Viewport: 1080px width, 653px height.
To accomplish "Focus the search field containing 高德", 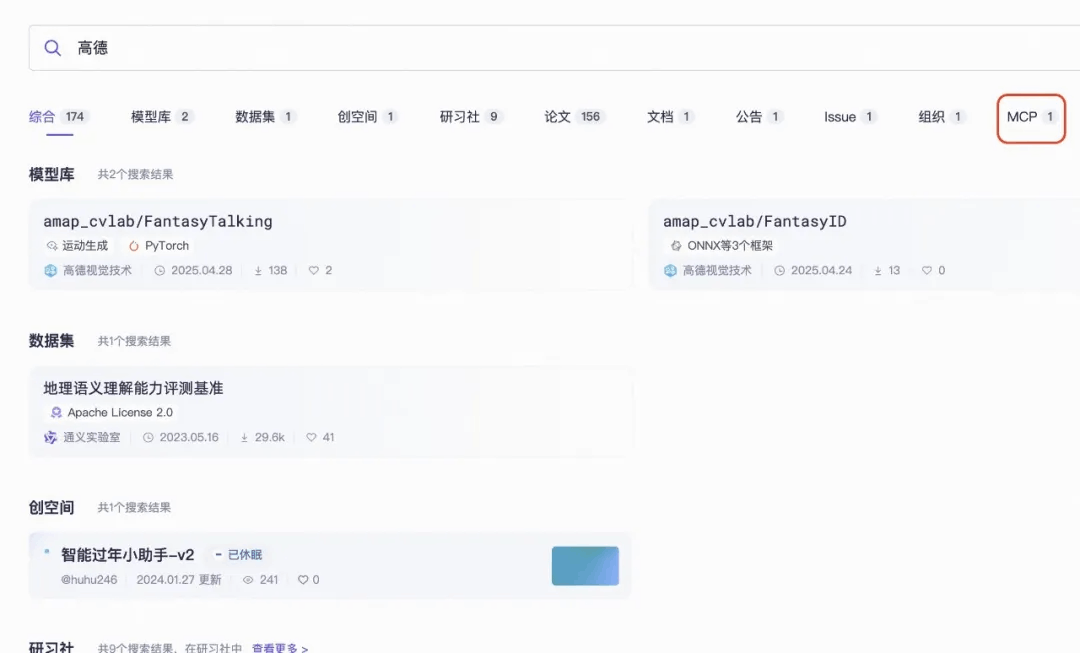I will [x=554, y=48].
